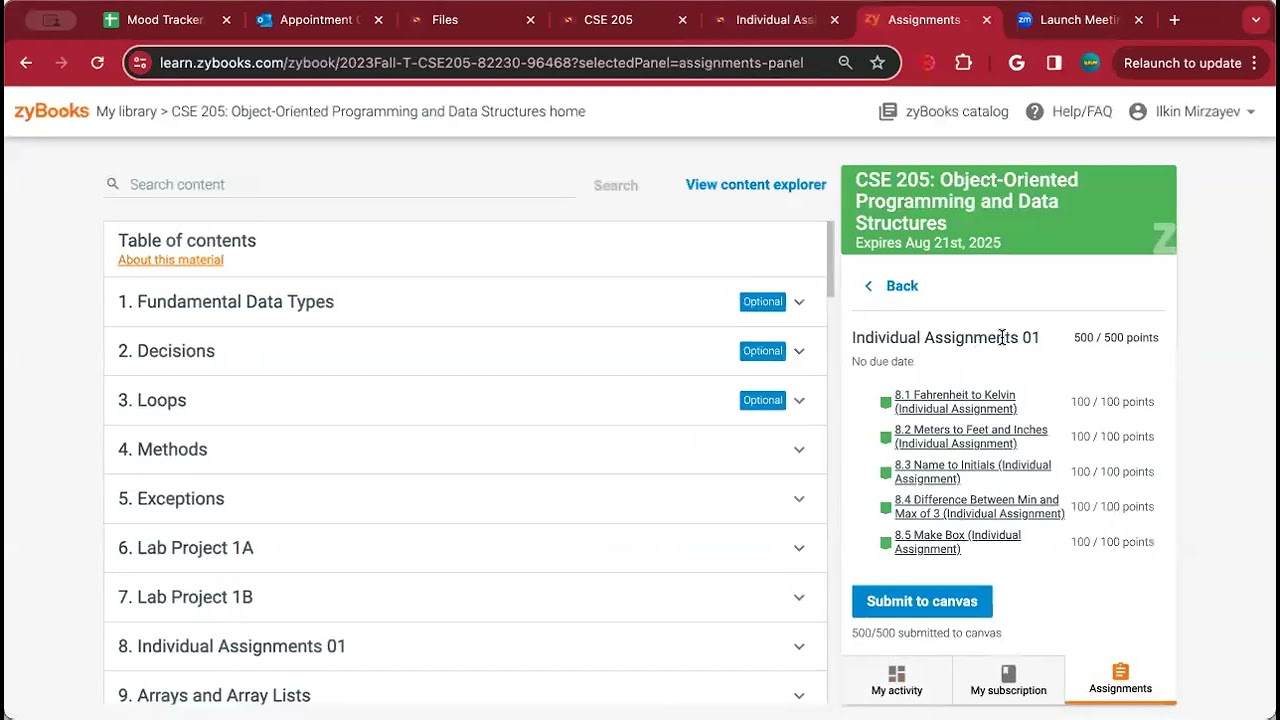The image size is (1280, 720).
Task: Open the tab search dropdown arrow
Action: [x=1256, y=20]
